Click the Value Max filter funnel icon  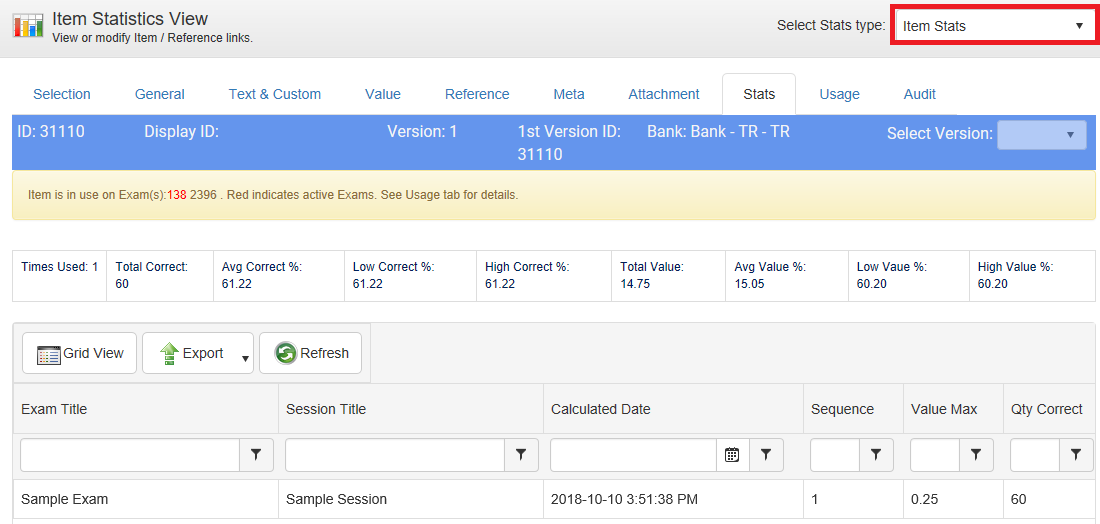(x=976, y=455)
